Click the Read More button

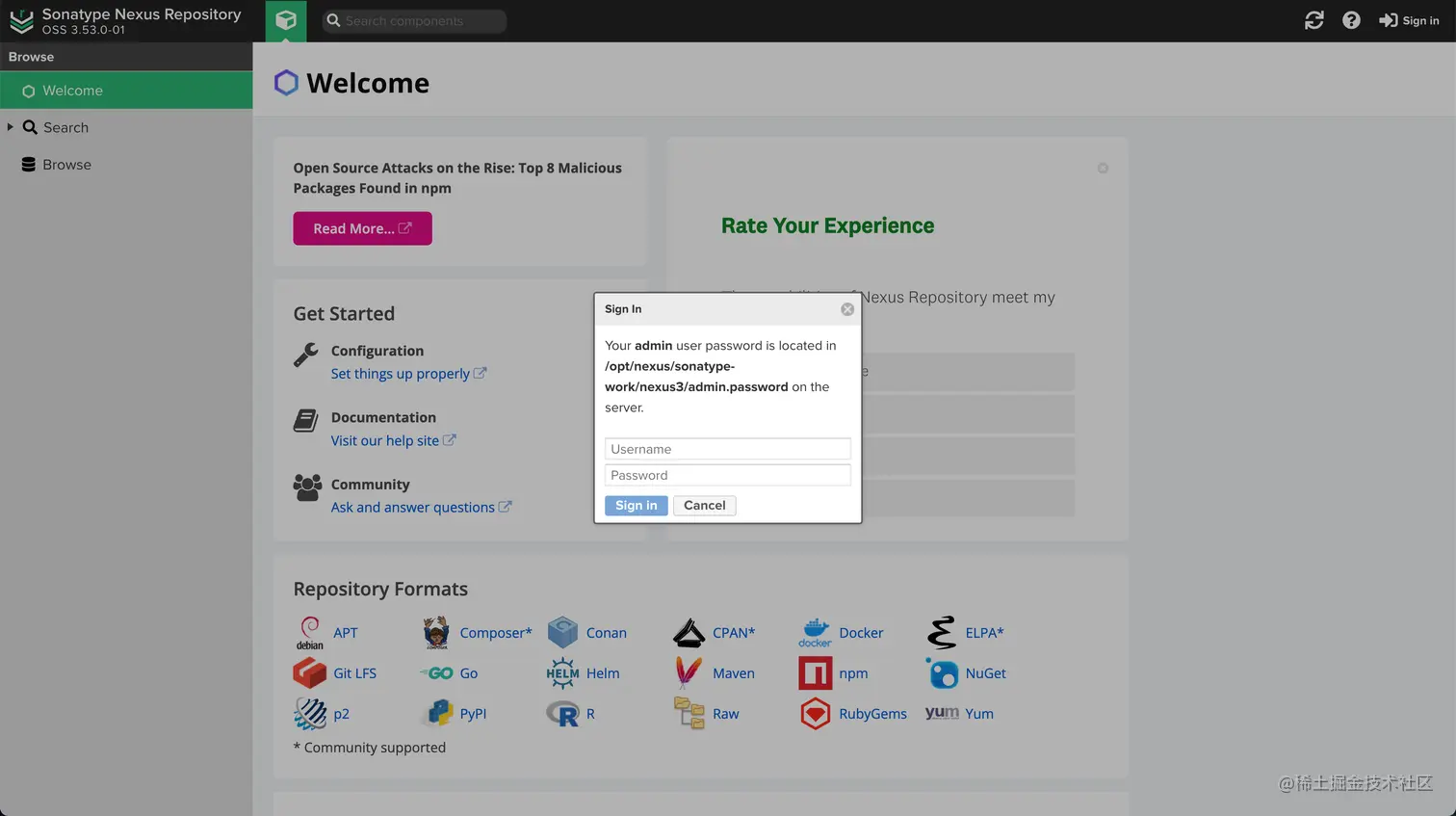(362, 228)
